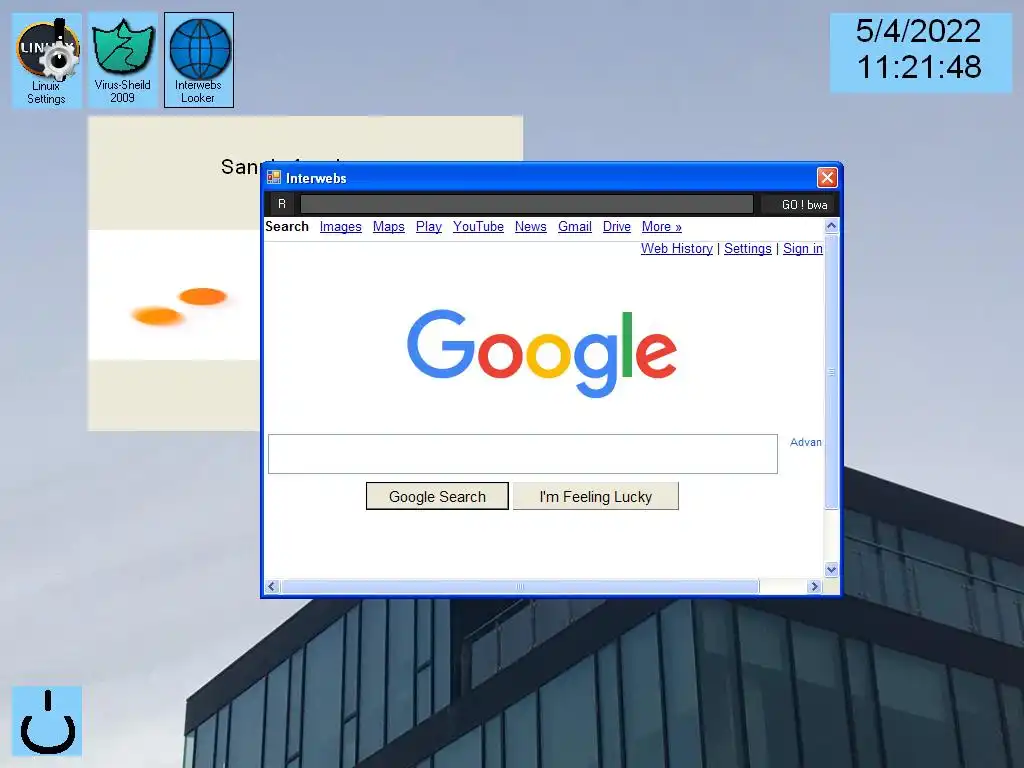Click the horizontal scrollbar left arrow
The height and width of the screenshot is (768, 1024).
[x=272, y=586]
